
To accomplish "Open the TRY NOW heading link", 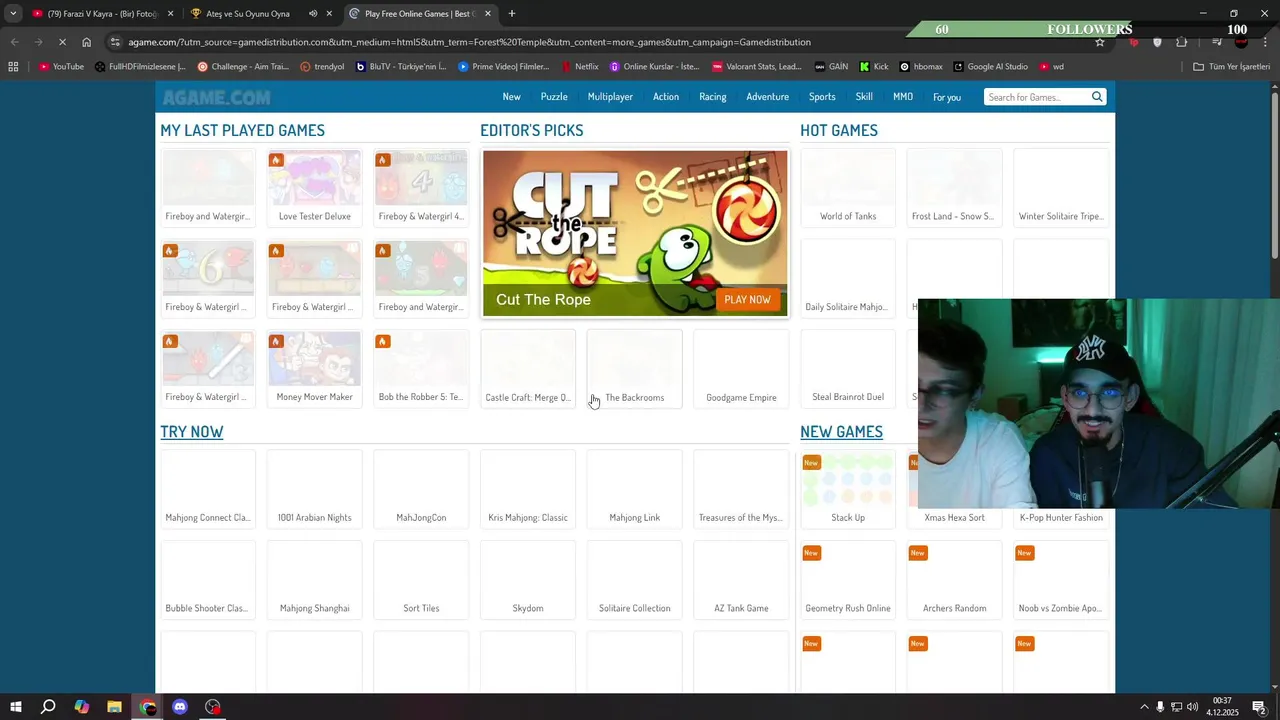I will tap(192, 431).
